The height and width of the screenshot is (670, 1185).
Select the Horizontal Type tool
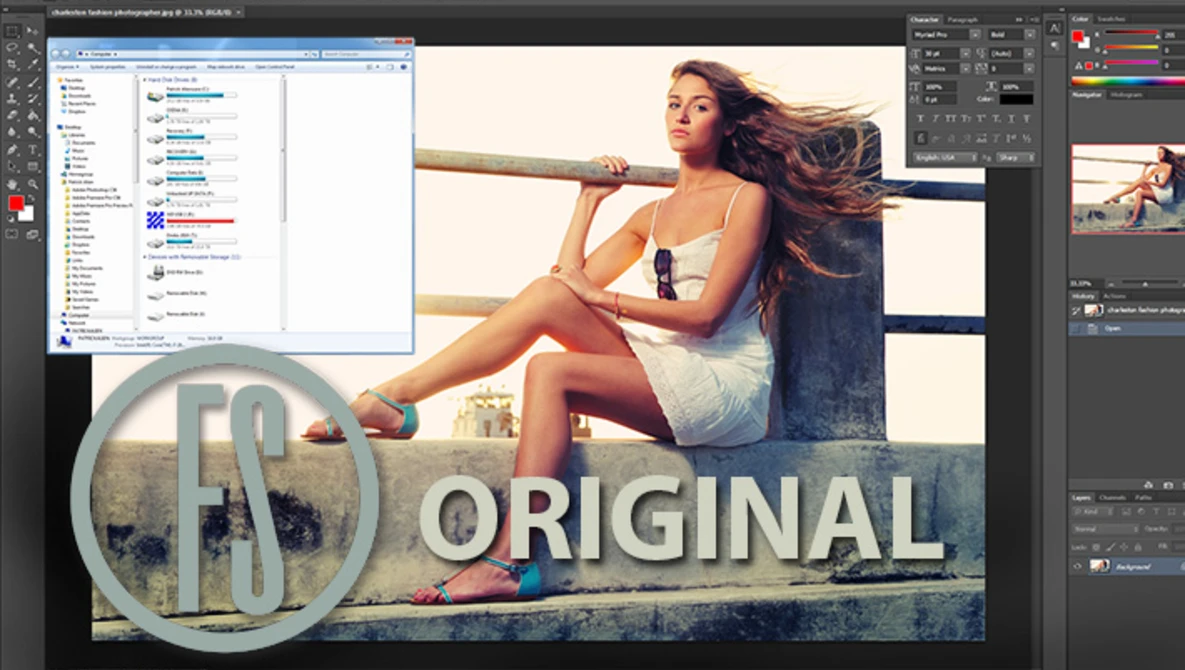tap(32, 150)
